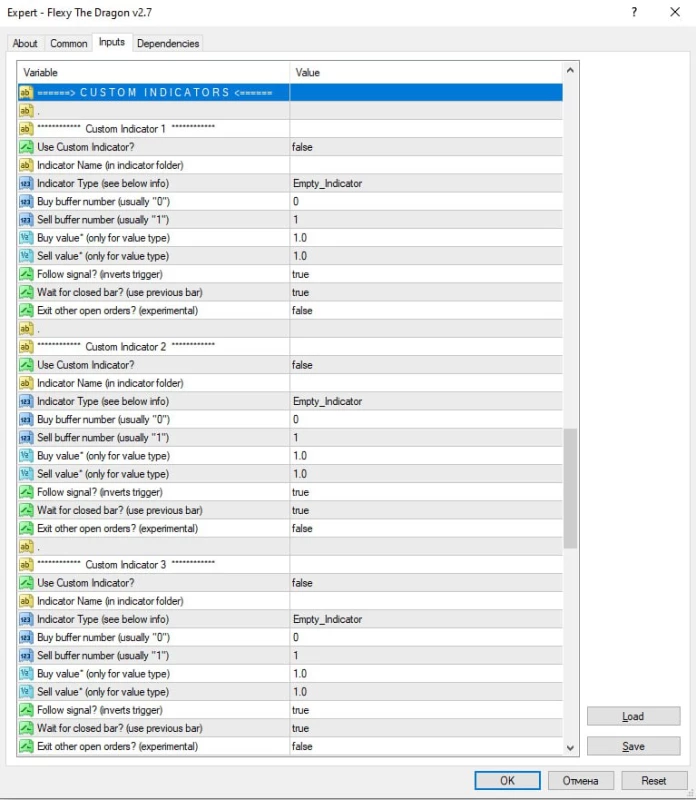696x800 pixels.
Task: Open the Dependencies tab
Action: click(168, 43)
